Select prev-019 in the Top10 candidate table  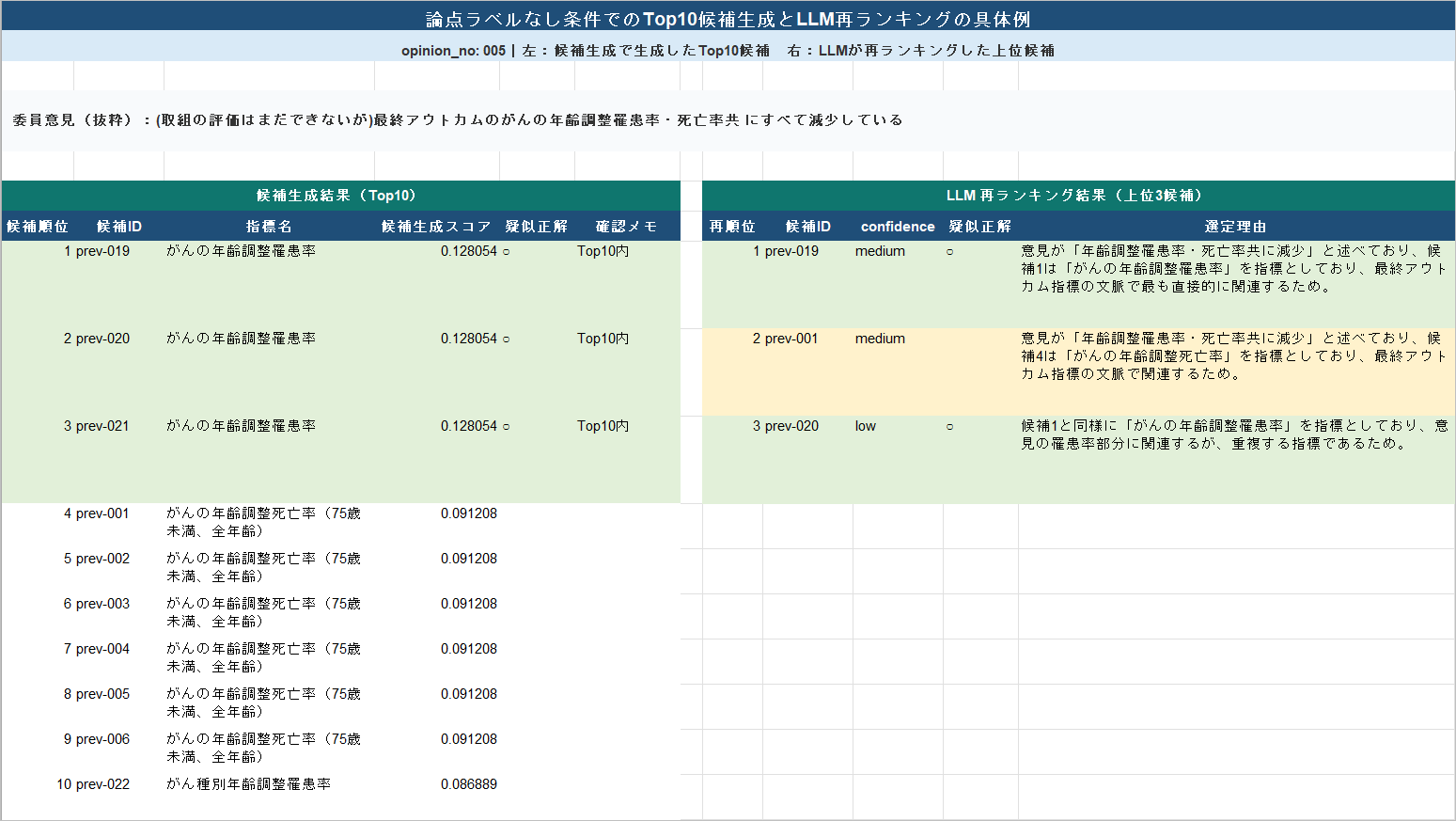pyautogui.click(x=102, y=251)
